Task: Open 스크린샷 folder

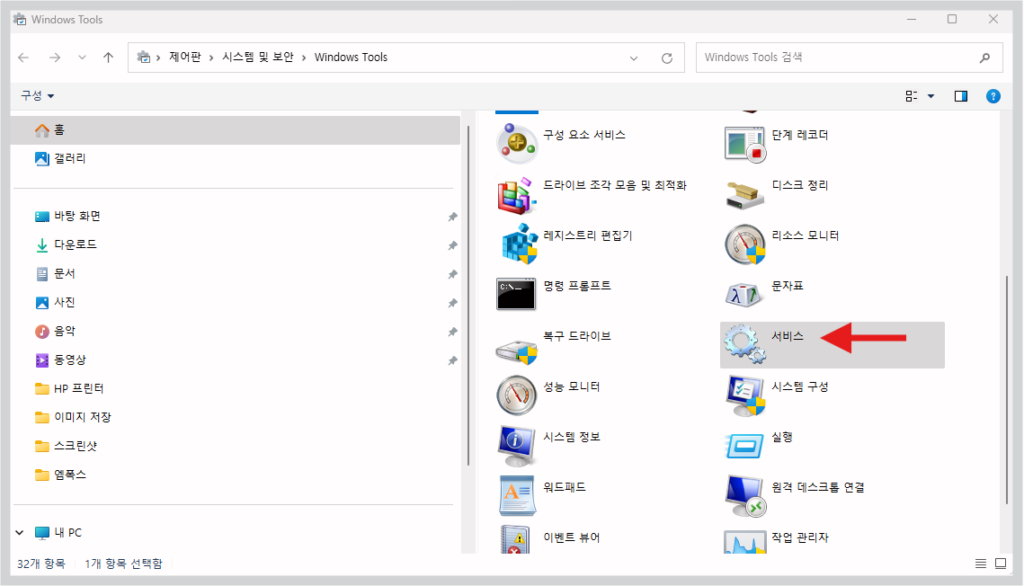Action: pos(75,446)
